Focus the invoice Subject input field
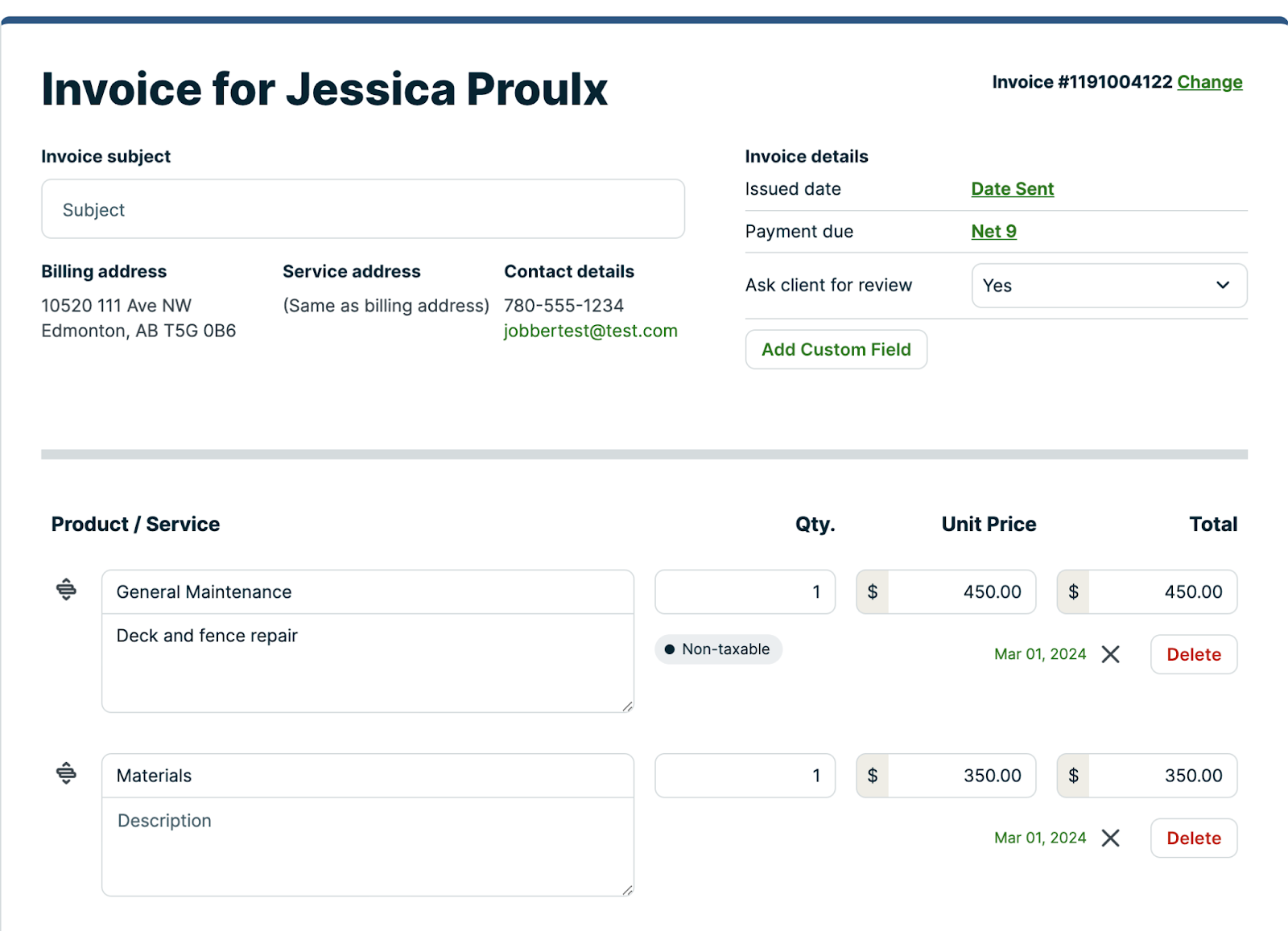The image size is (1288, 931). click(x=362, y=209)
